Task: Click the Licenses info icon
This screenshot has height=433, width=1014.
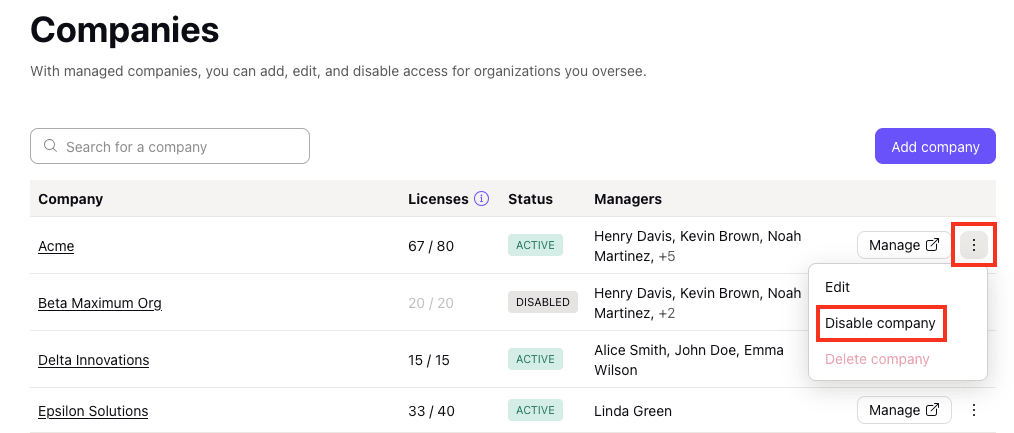Action: (481, 199)
